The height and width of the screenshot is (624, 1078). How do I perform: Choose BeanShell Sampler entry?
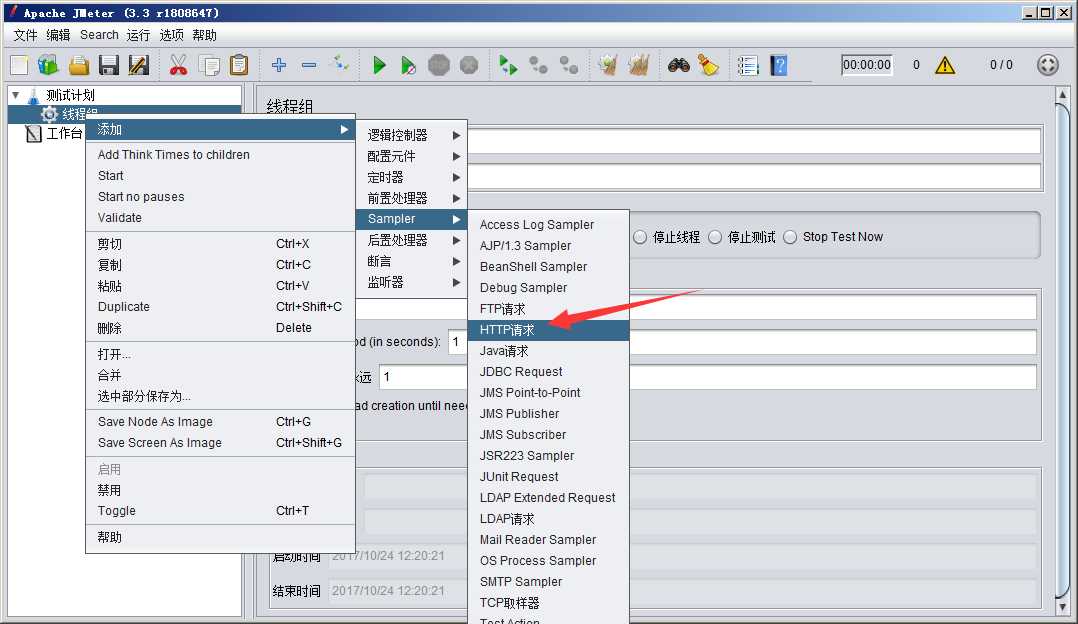click(549, 267)
